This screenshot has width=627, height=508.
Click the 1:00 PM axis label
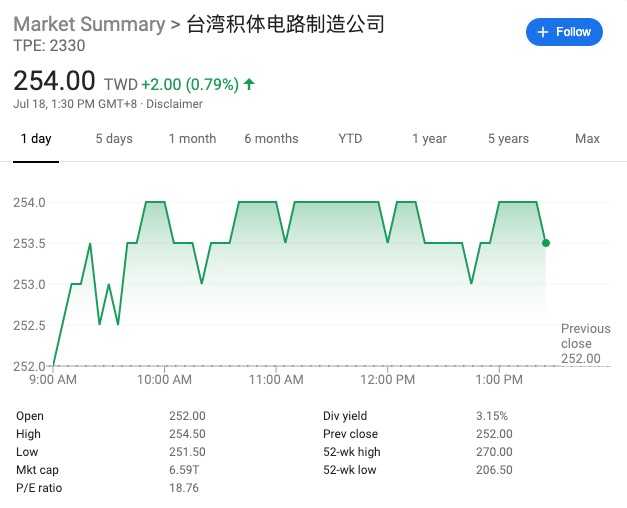(499, 380)
